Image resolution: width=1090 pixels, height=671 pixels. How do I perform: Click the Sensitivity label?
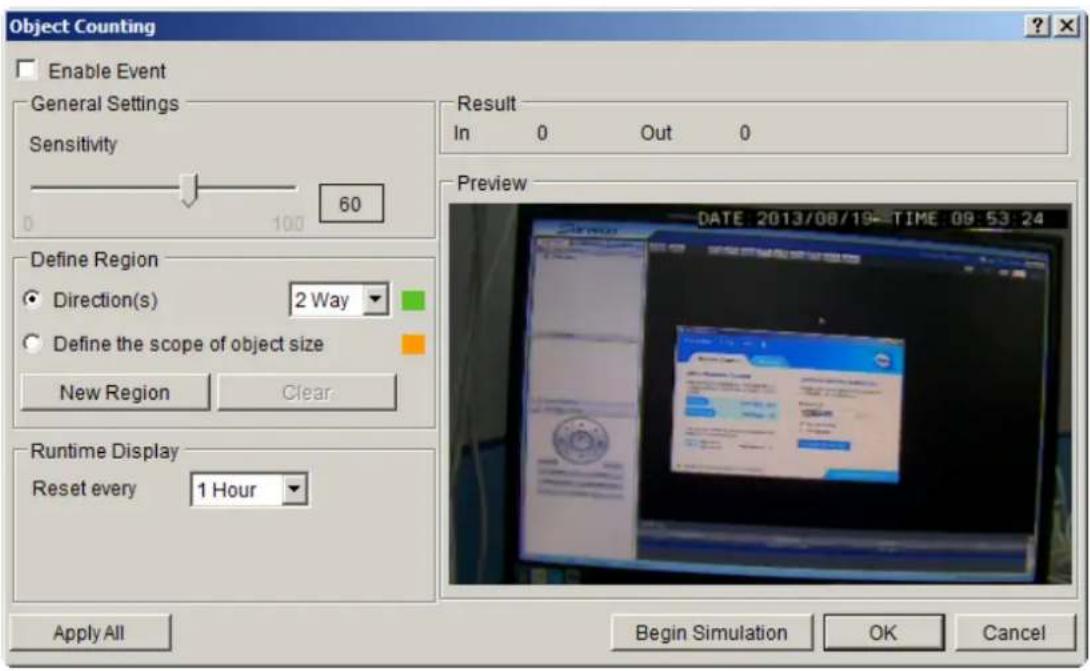coord(73,145)
